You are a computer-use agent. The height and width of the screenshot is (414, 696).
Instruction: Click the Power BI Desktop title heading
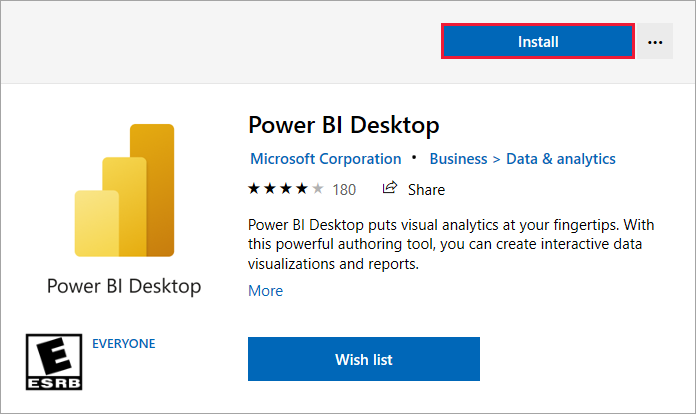point(343,126)
